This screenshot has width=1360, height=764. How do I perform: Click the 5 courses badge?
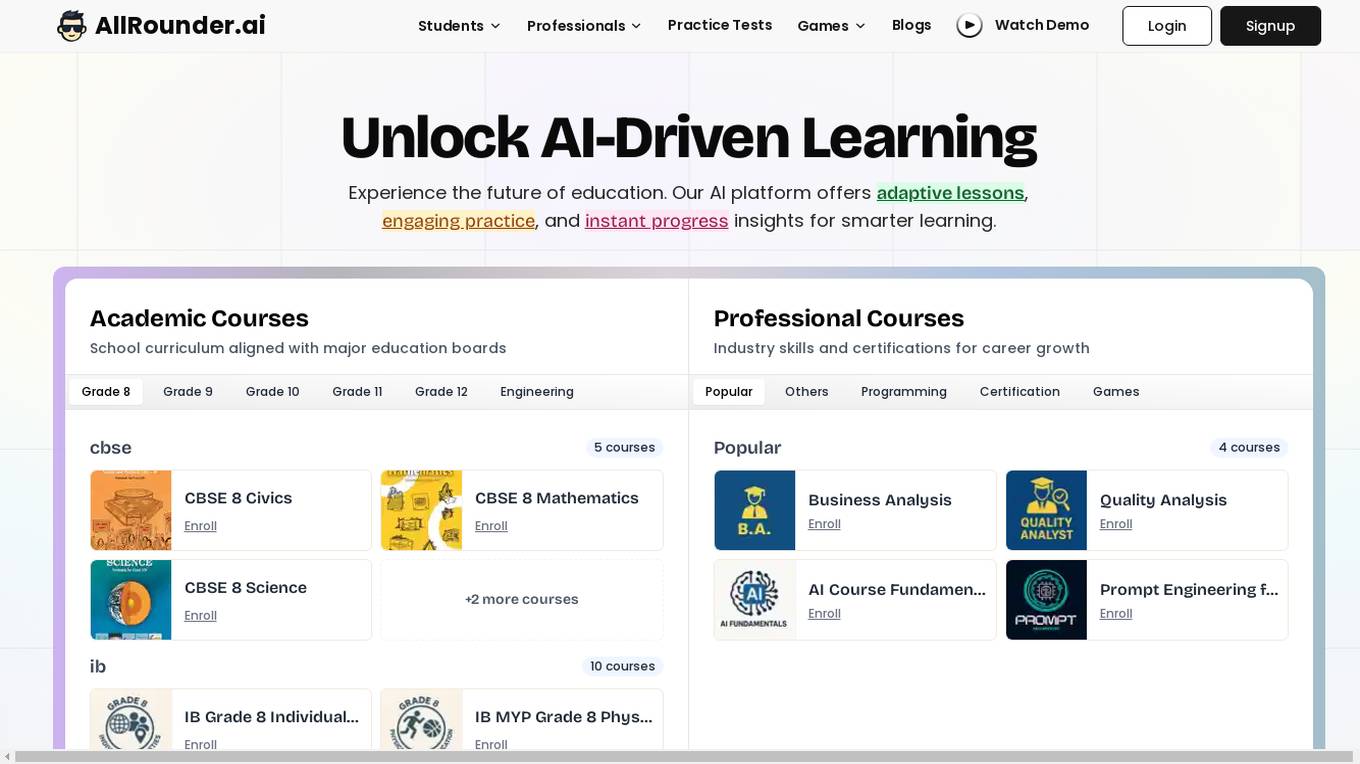click(x=624, y=448)
